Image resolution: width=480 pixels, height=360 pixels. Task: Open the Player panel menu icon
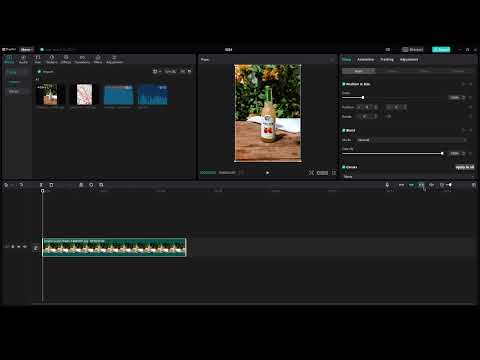(x=332, y=60)
